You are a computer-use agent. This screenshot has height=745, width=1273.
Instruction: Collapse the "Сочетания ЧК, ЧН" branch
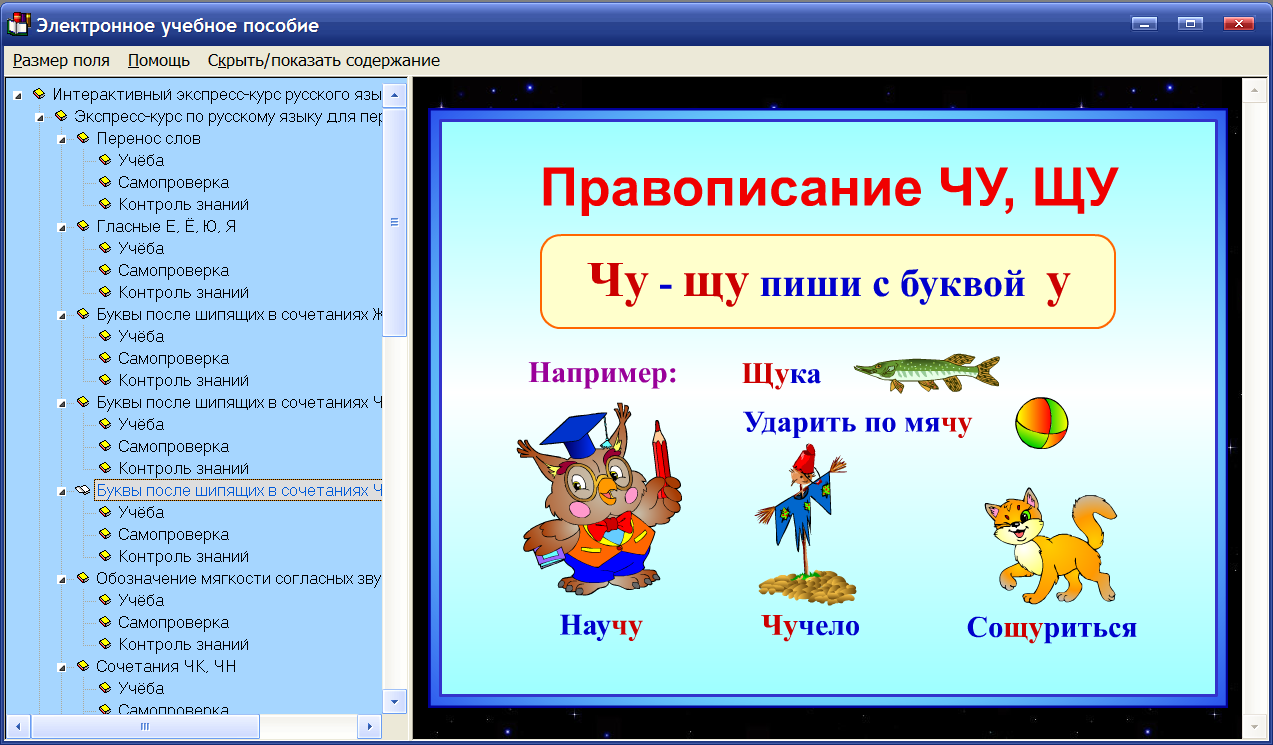(64, 666)
